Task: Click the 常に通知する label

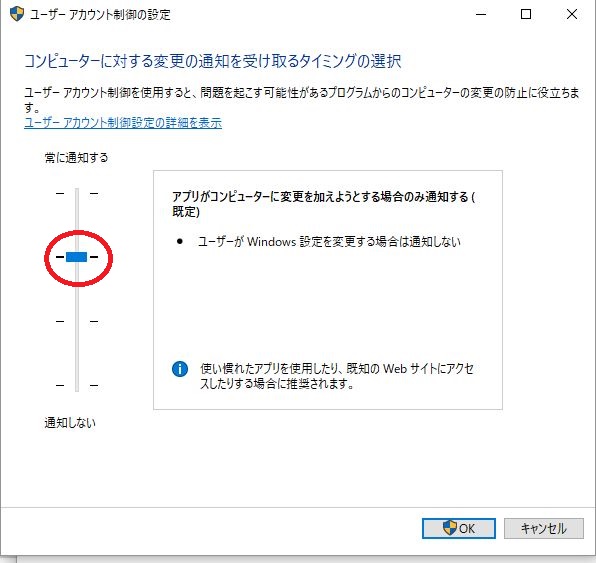Action: (x=76, y=157)
